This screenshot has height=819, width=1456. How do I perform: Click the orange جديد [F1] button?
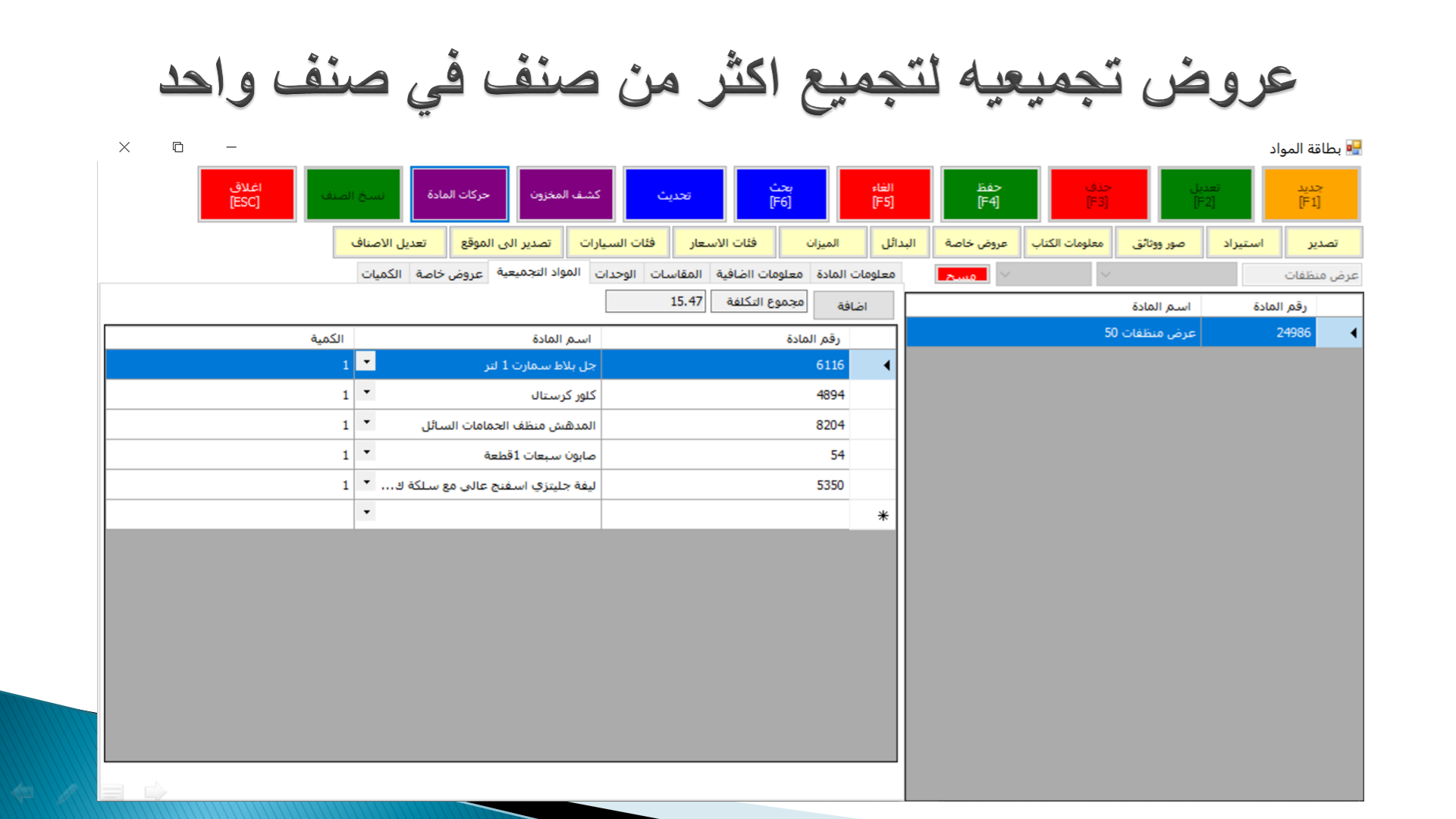point(1310,195)
